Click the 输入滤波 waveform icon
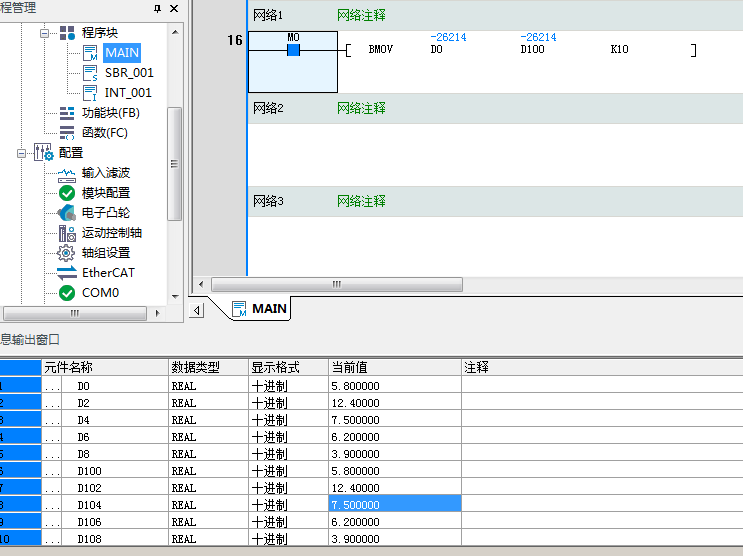This screenshot has width=743, height=556. click(67, 173)
